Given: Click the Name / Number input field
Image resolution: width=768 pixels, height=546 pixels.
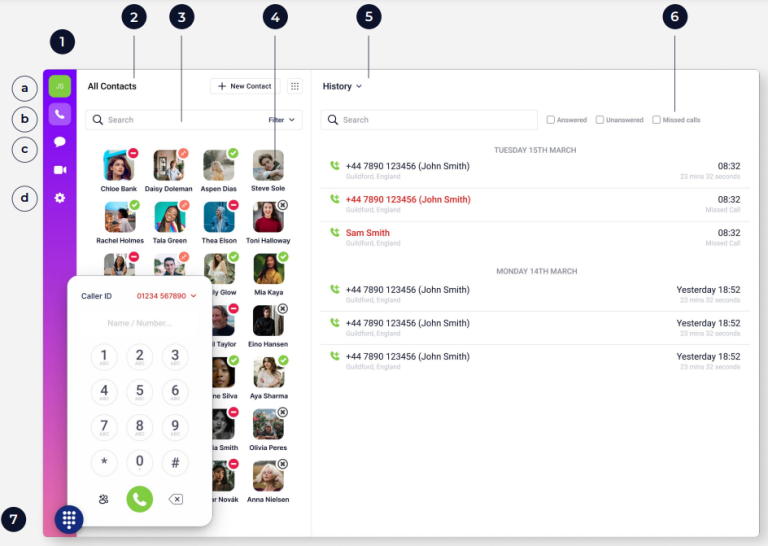Looking at the screenshot, I should click(x=140, y=323).
